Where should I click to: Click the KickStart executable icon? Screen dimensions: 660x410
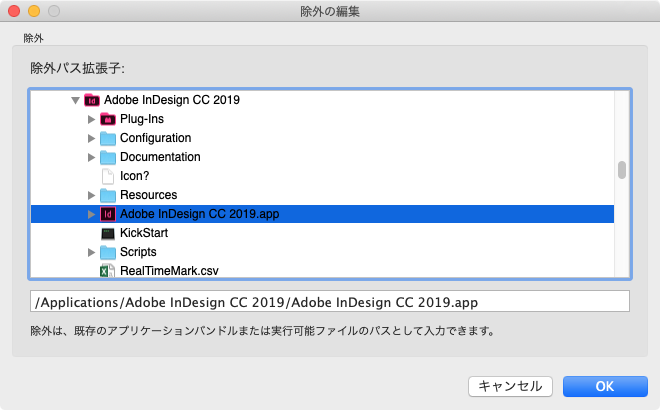click(108, 233)
